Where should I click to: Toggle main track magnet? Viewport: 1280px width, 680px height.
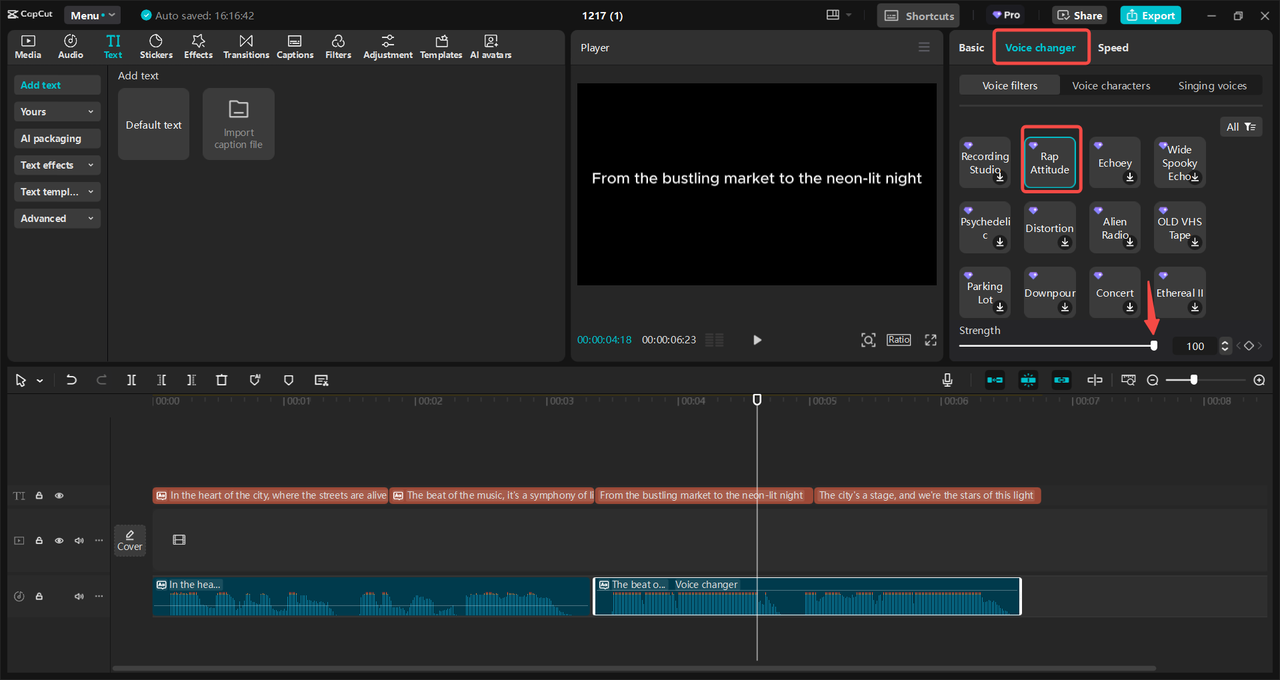995,380
